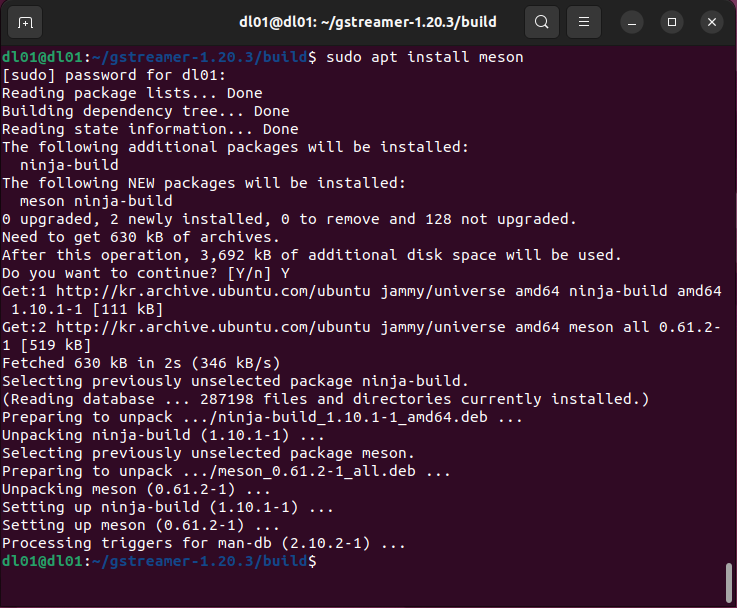The height and width of the screenshot is (608, 737).
Task: Click 'Unpacking ninja-build (1.10.1-1) ...' line
Action: [164, 435]
